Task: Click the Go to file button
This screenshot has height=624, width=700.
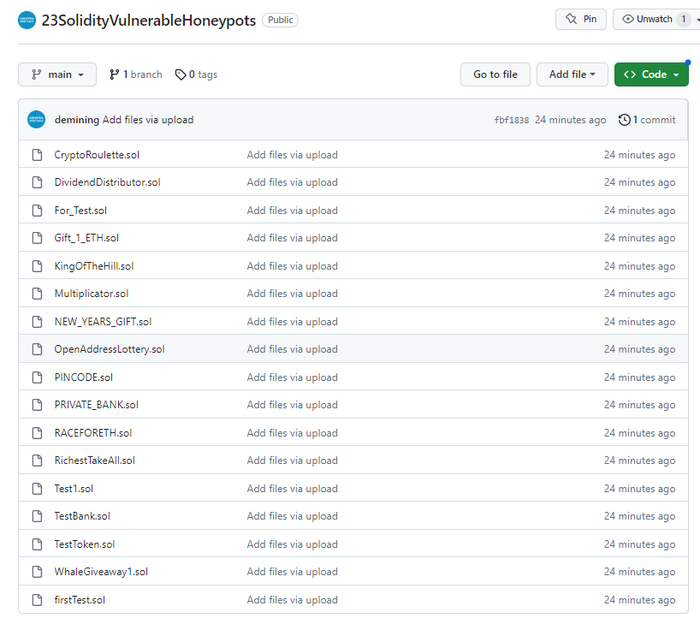Action: point(495,75)
